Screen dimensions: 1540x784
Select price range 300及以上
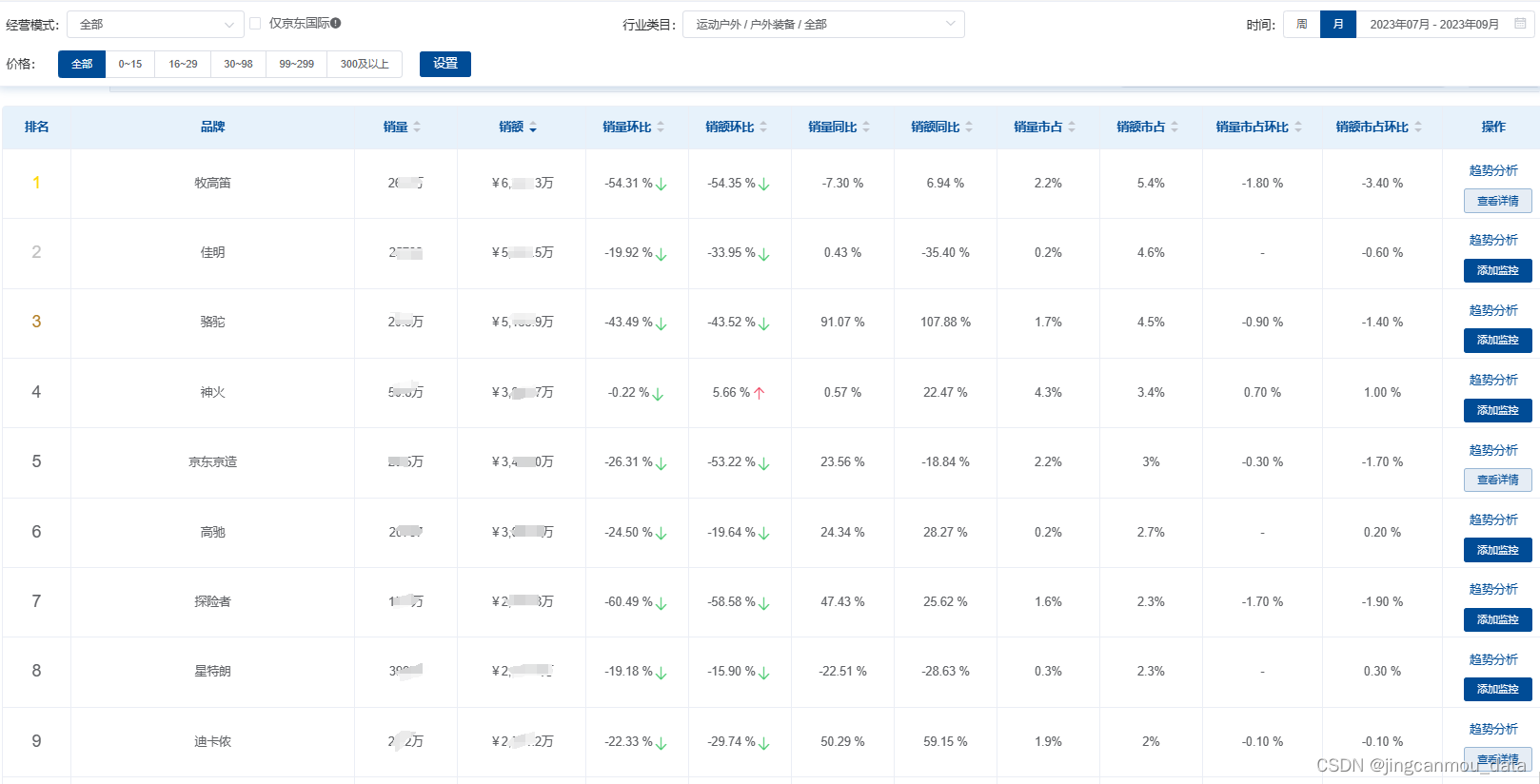coord(365,64)
